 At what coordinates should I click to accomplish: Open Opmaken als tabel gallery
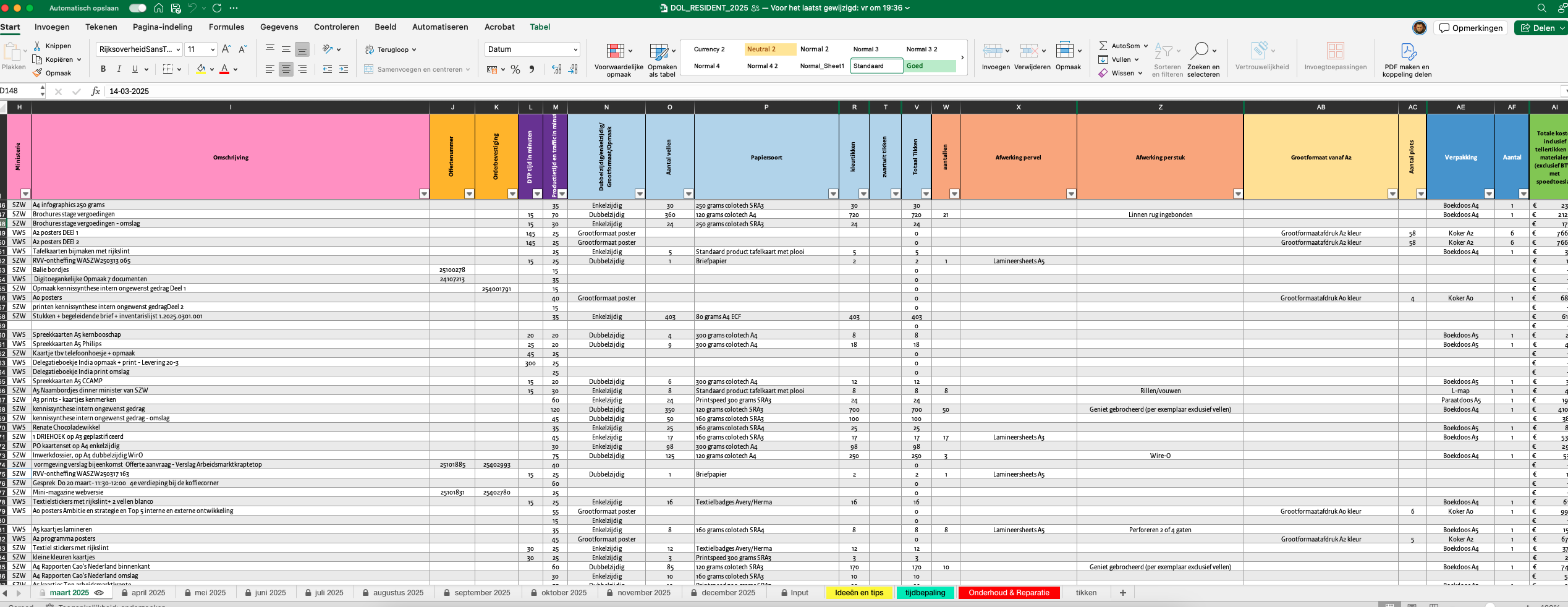coord(662,60)
